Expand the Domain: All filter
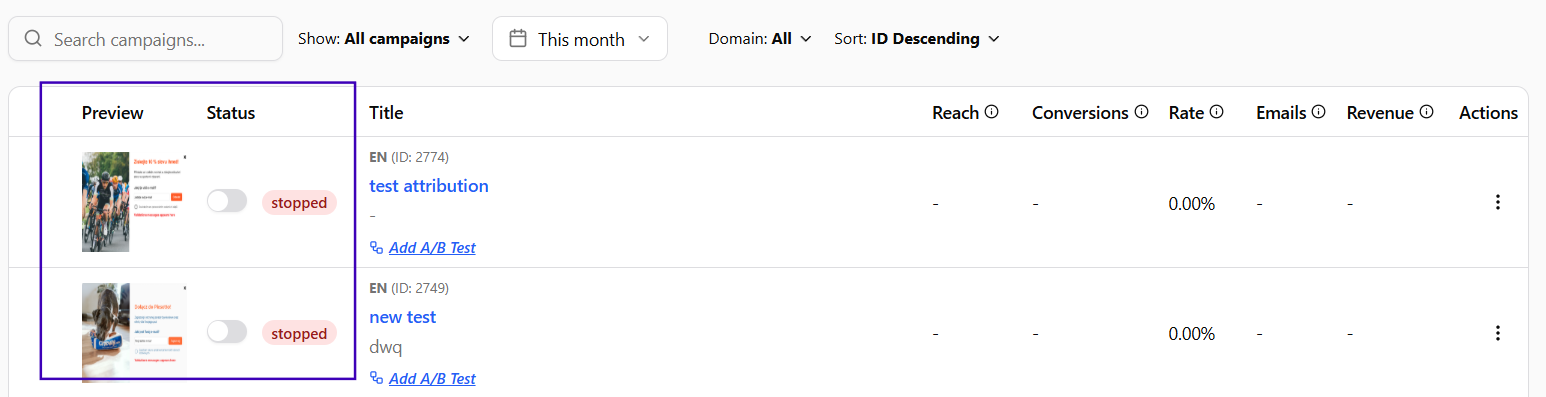1546x397 pixels. coord(760,39)
